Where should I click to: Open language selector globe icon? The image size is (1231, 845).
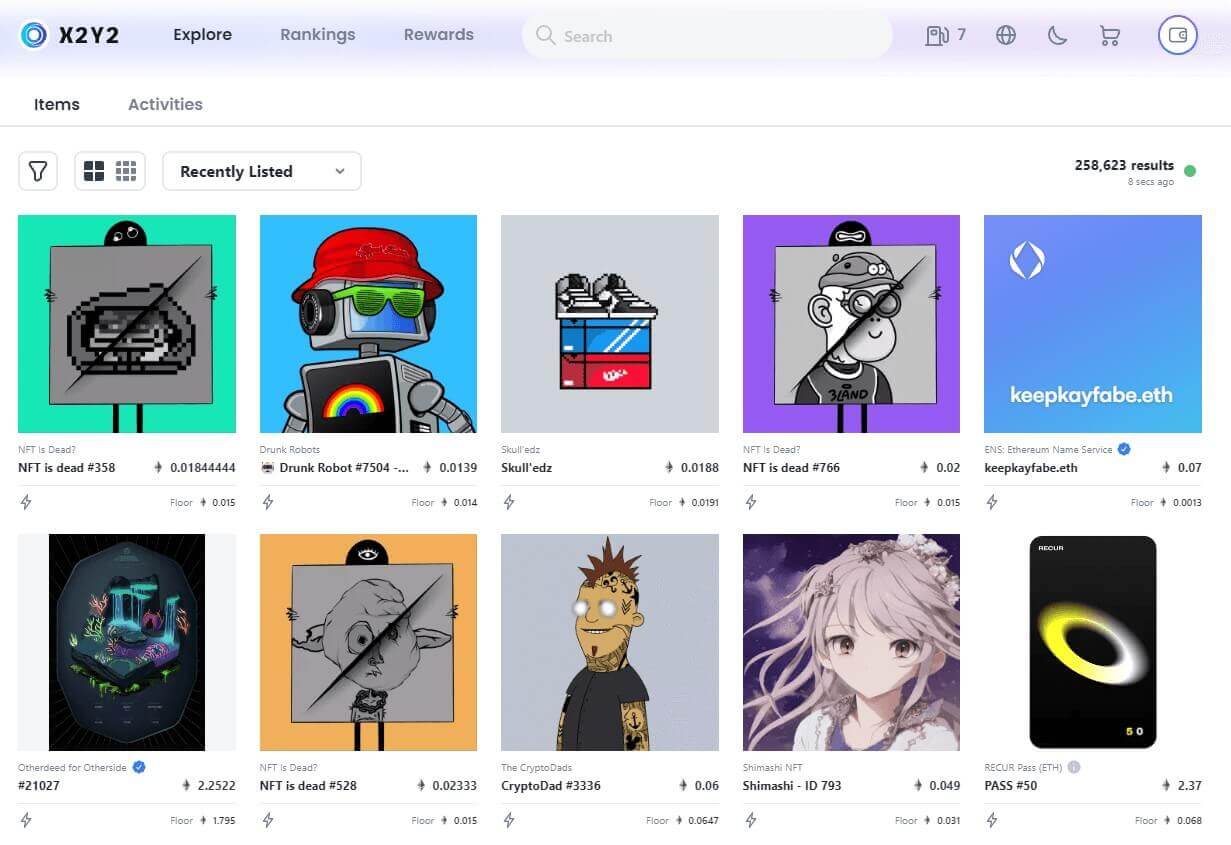tap(1005, 35)
